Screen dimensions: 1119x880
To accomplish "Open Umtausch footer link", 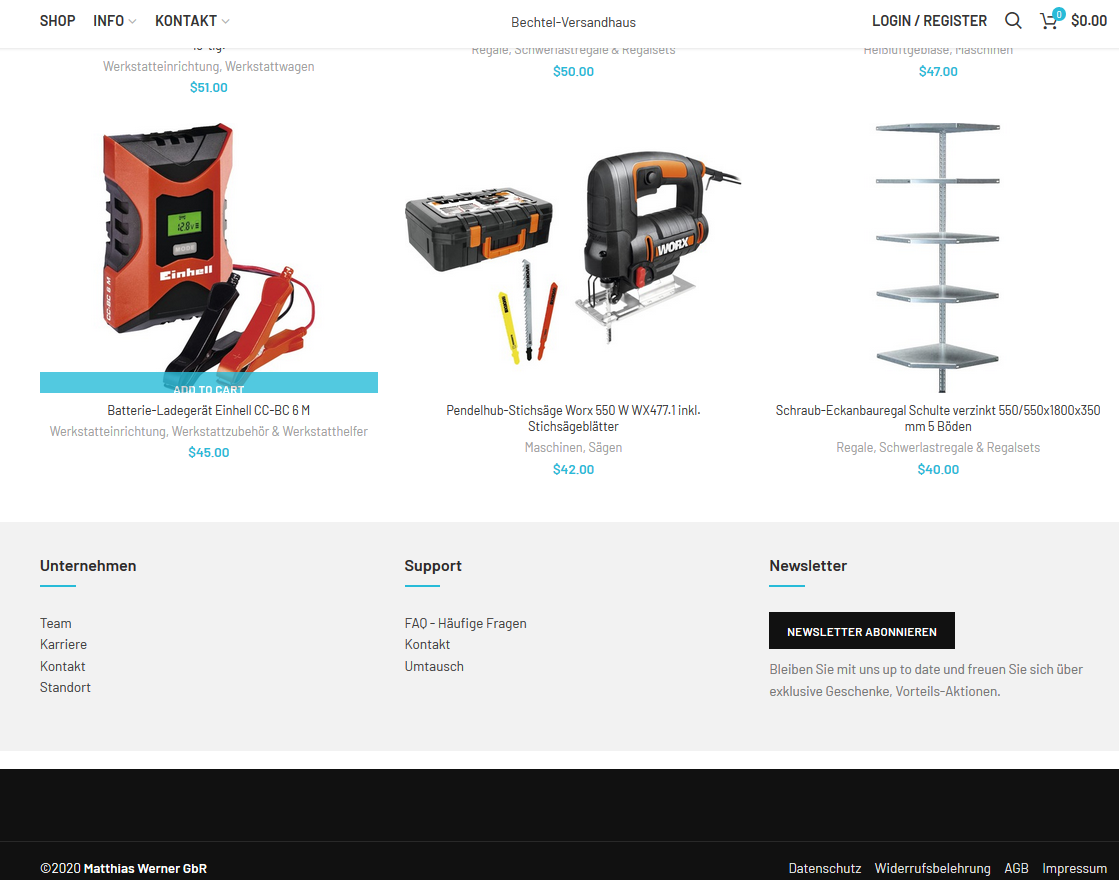I will (x=434, y=667).
